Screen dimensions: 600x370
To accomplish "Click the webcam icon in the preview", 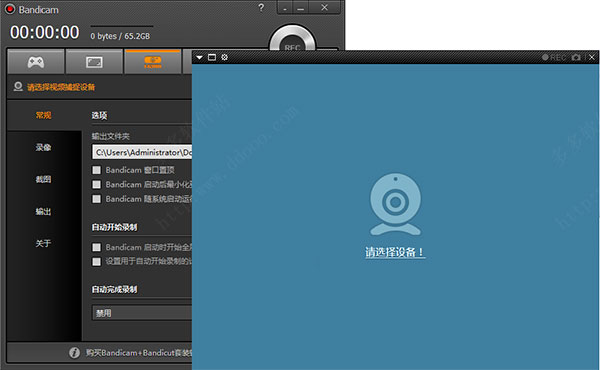I will pos(395,204).
